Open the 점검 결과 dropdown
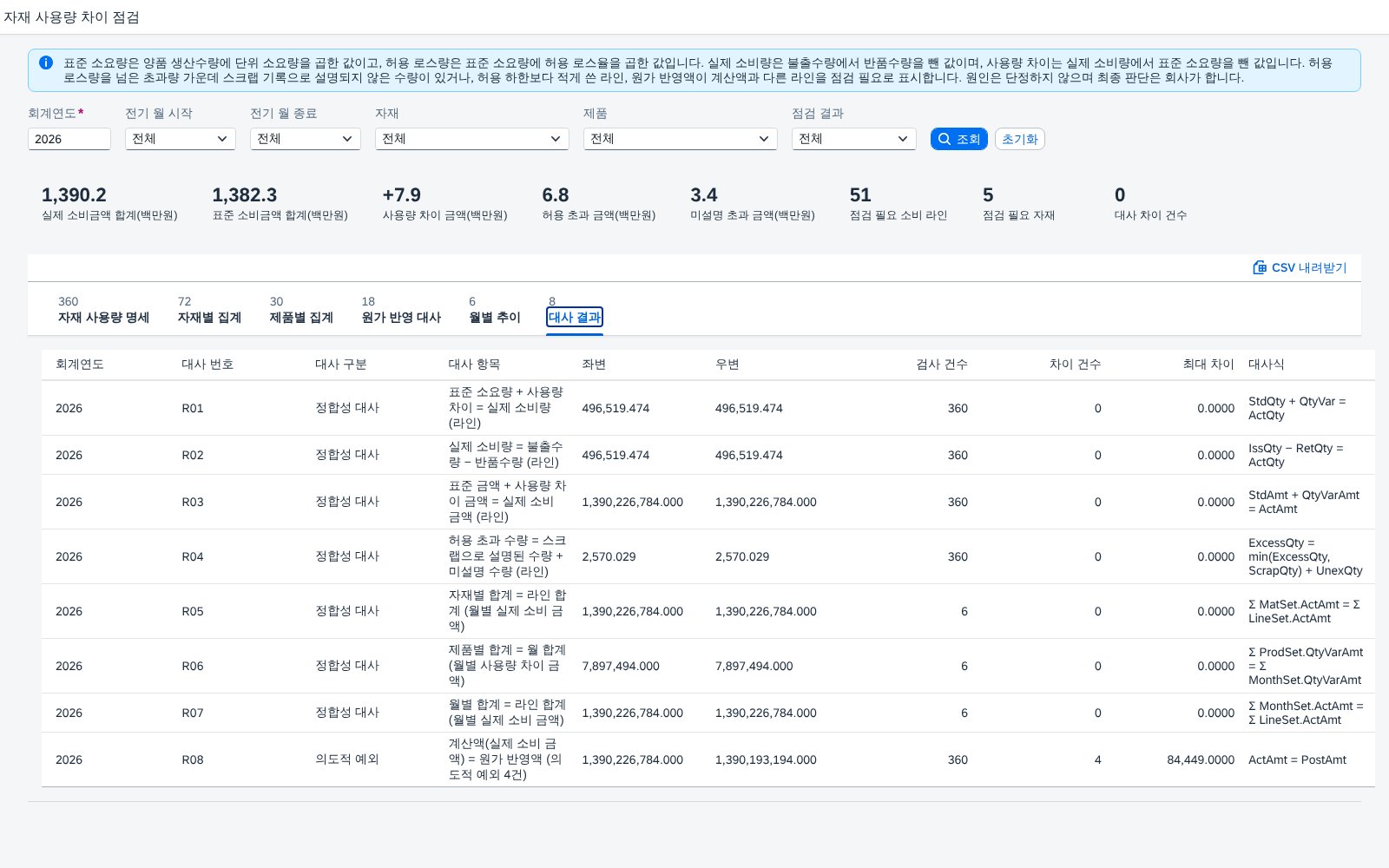 pyautogui.click(x=854, y=139)
